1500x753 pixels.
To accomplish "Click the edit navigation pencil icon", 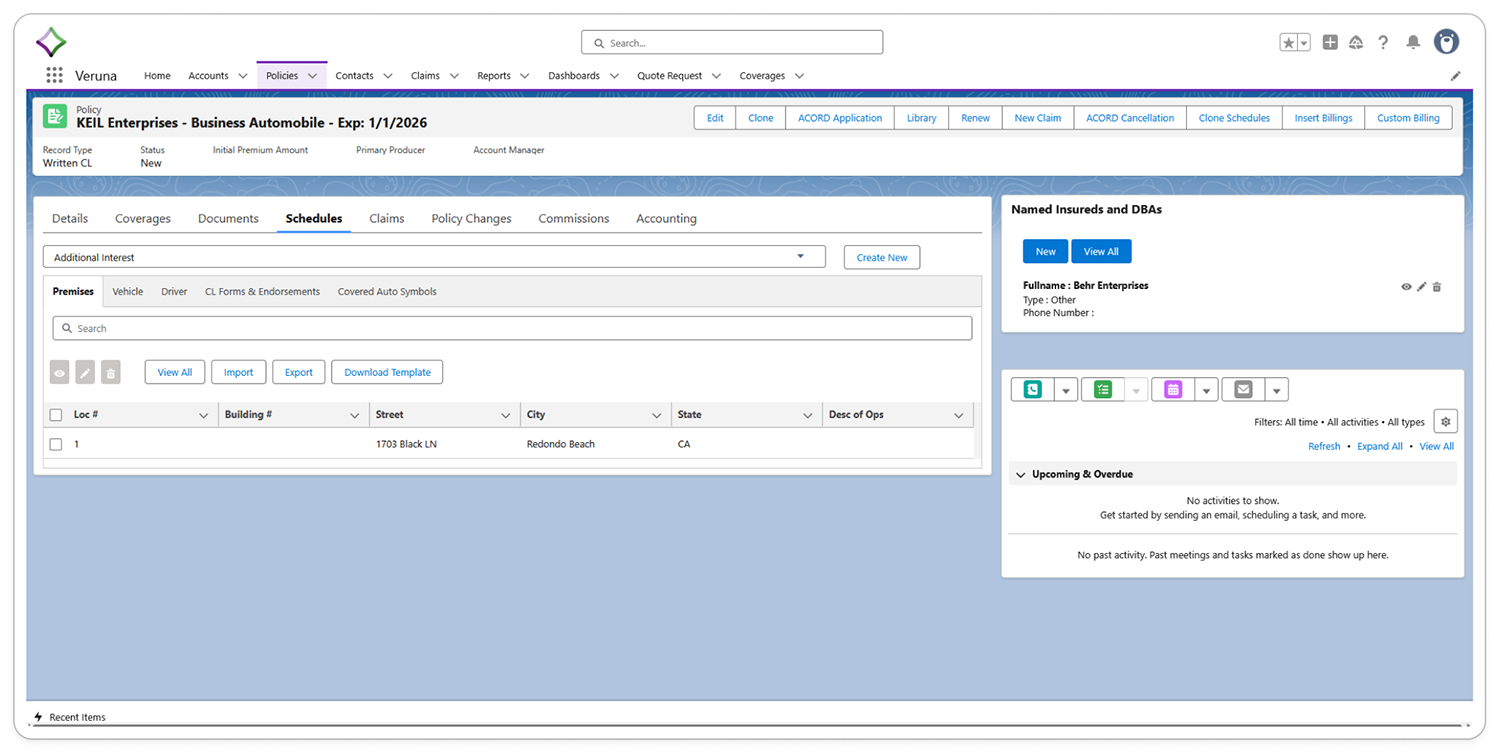I will [x=1456, y=76].
